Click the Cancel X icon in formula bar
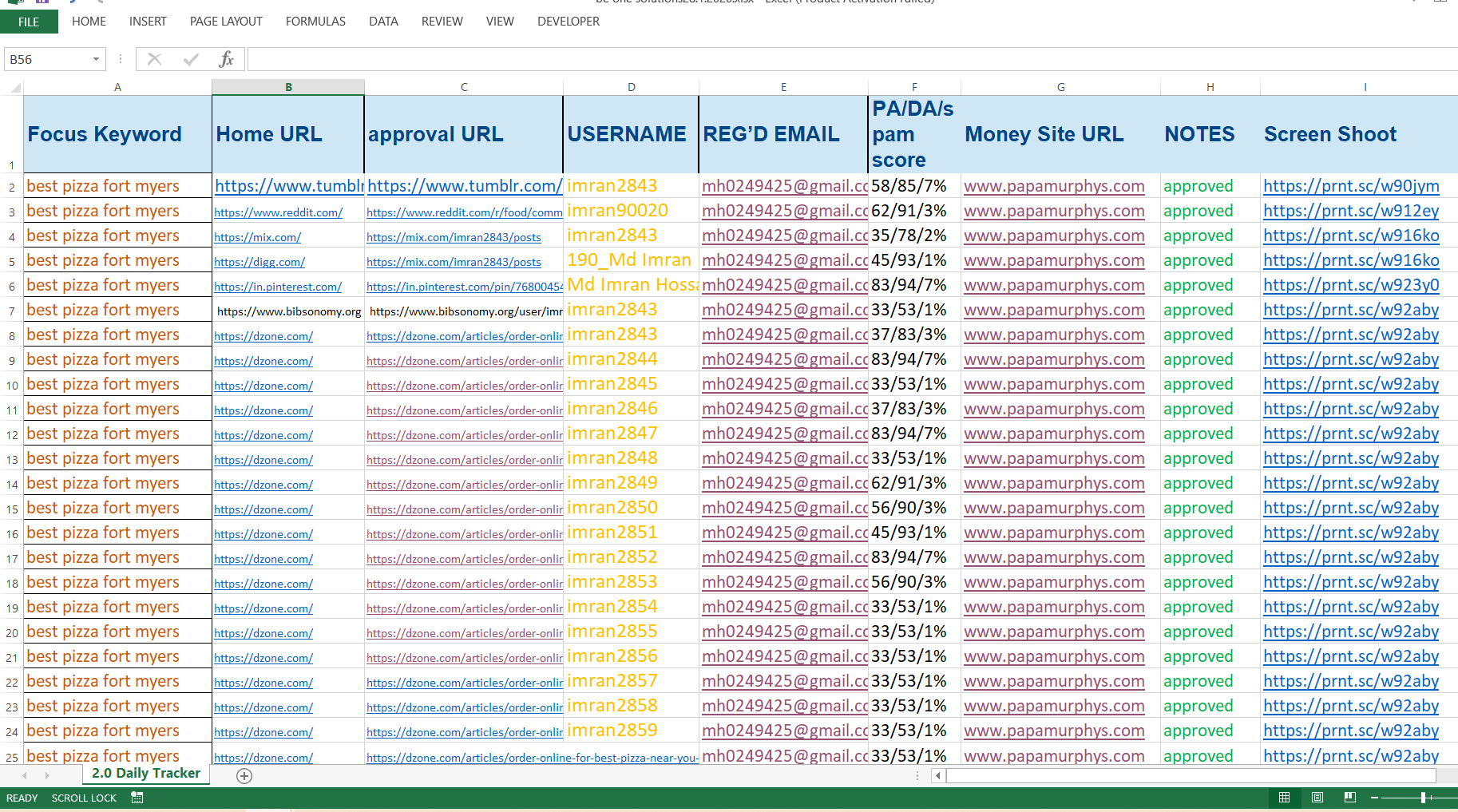Viewport: 1458px width, 812px height. coord(154,59)
